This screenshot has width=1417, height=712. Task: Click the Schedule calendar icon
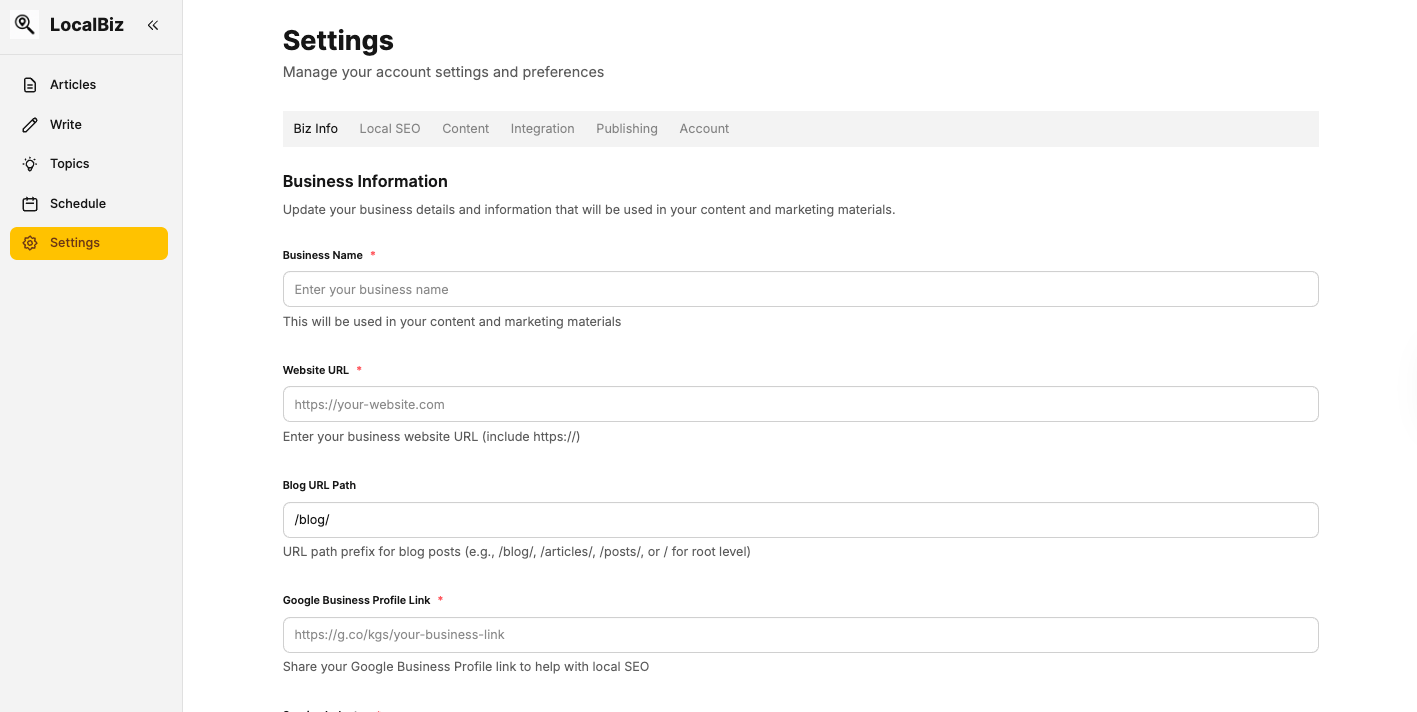(28, 203)
